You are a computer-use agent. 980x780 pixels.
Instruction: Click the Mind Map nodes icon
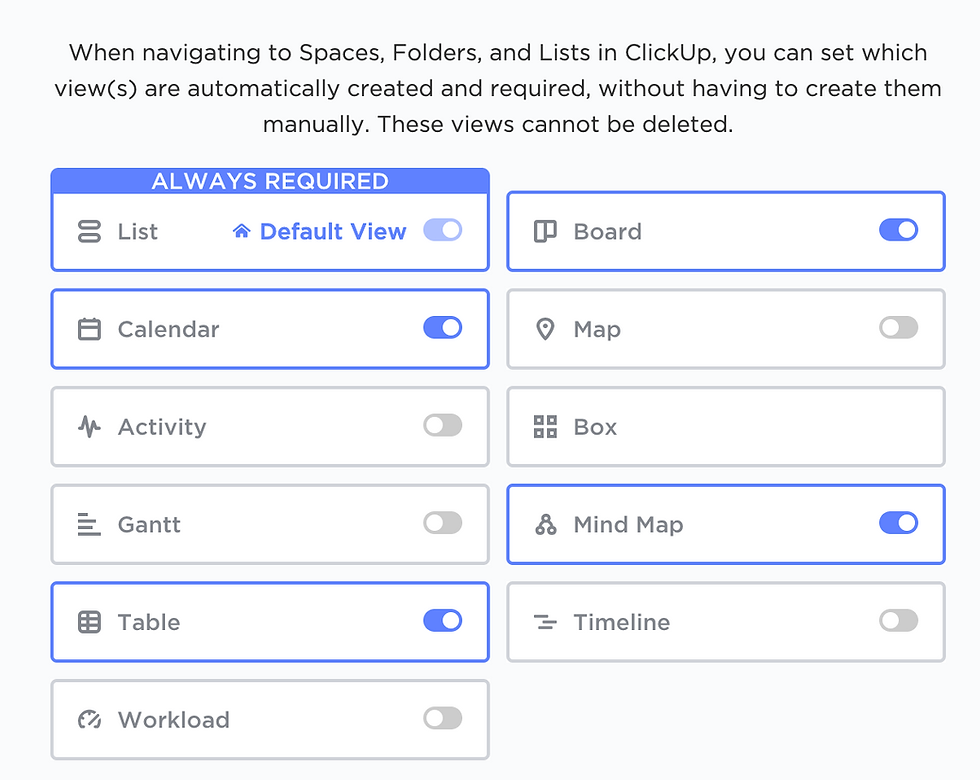point(545,524)
